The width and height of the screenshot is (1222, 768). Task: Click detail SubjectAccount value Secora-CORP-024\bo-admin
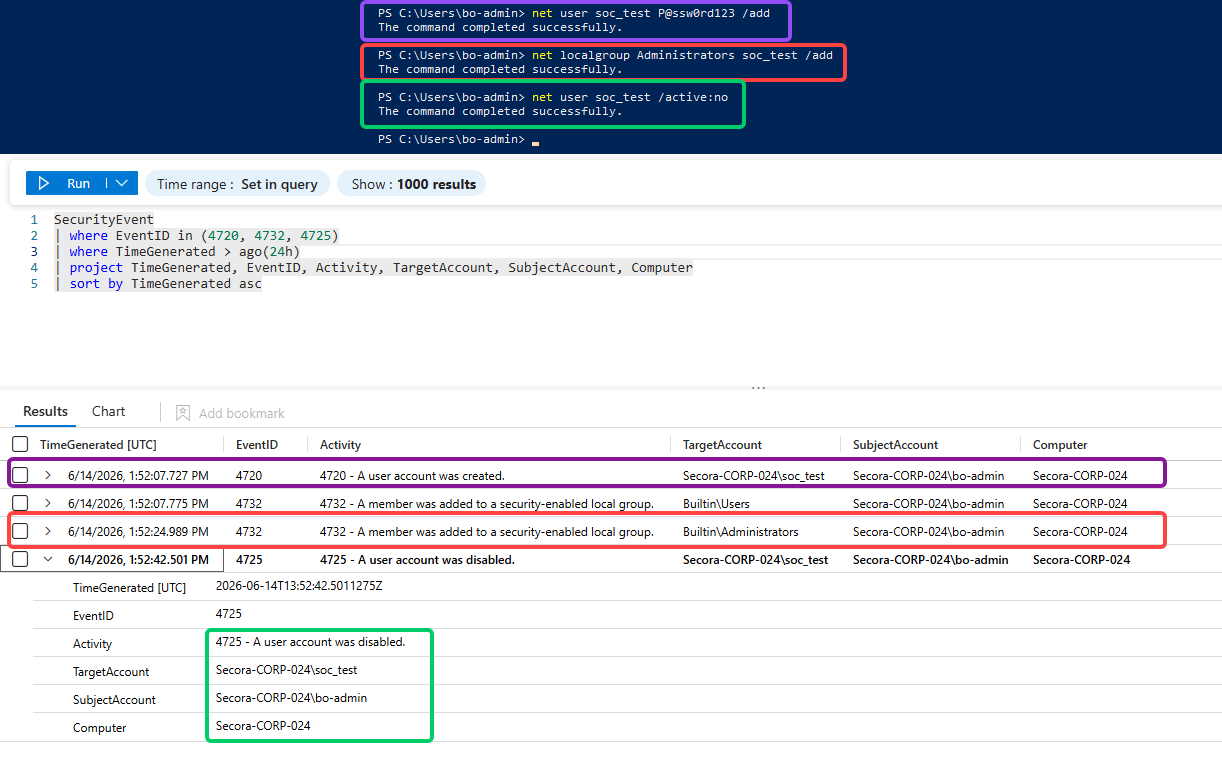point(291,697)
